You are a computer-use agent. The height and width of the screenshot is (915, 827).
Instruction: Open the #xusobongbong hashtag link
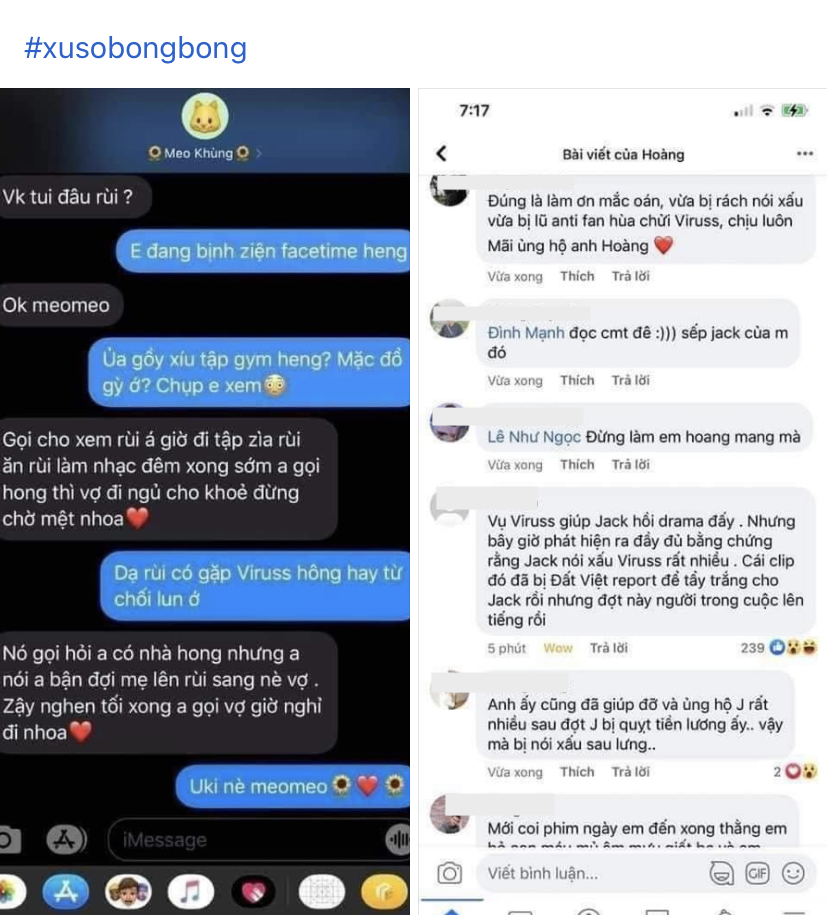pyautogui.click(x=135, y=48)
